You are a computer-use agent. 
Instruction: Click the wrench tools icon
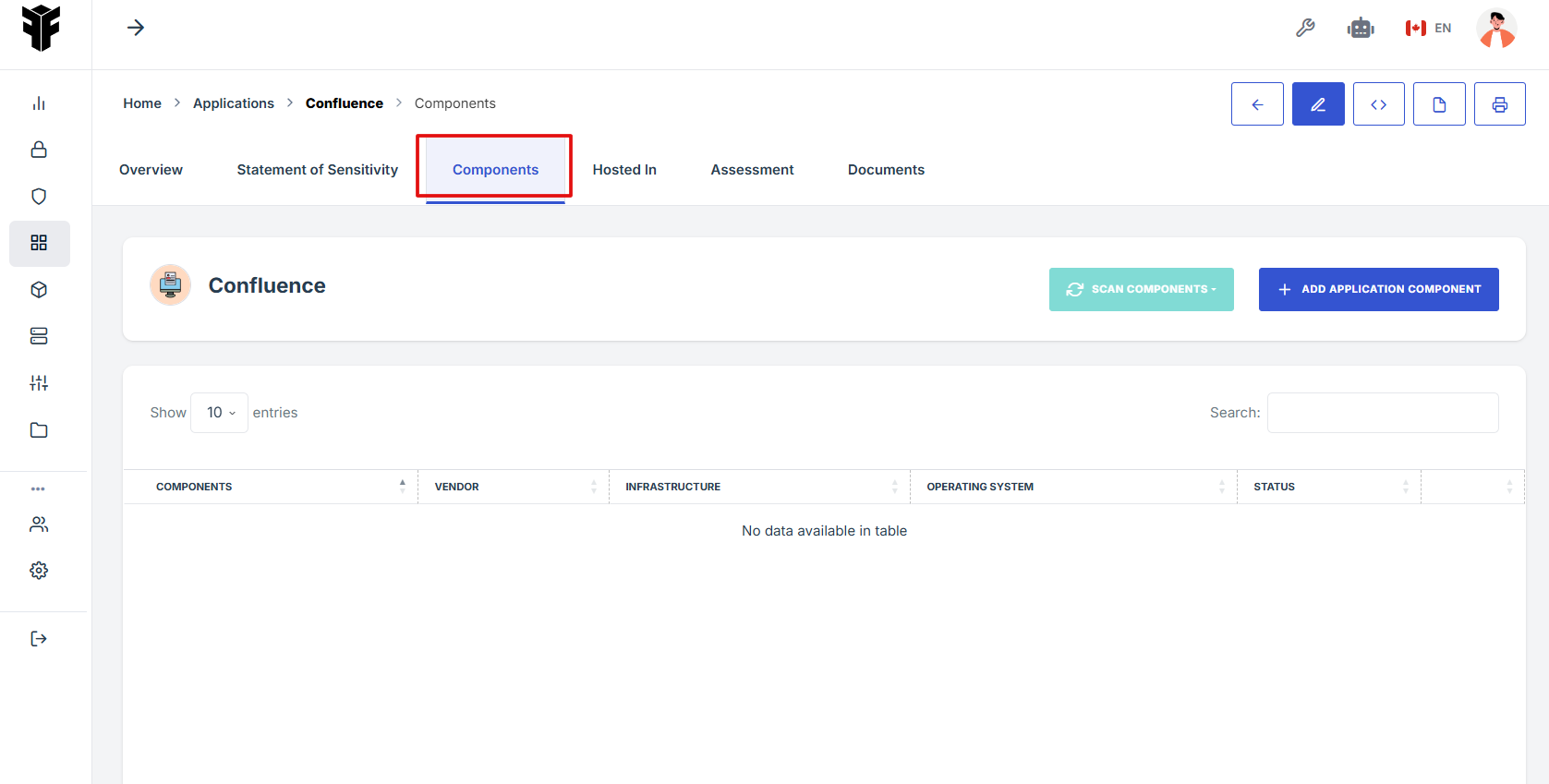tap(1305, 29)
